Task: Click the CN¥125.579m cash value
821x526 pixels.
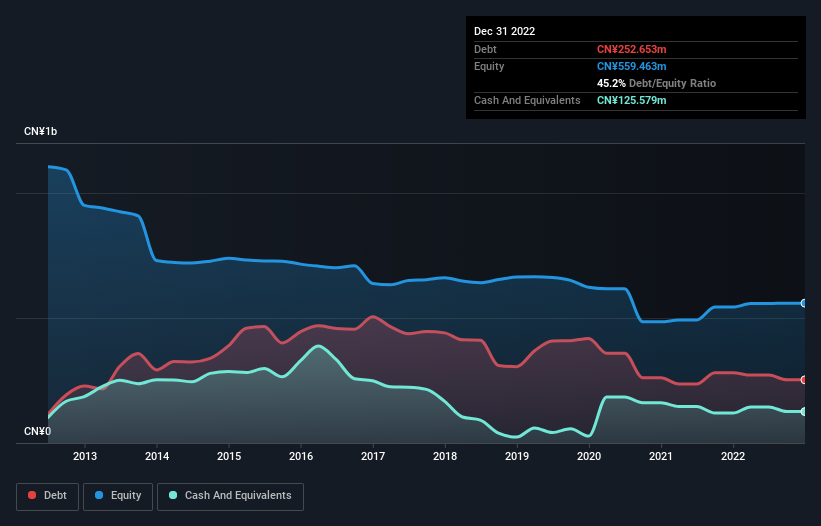Action: (631, 100)
